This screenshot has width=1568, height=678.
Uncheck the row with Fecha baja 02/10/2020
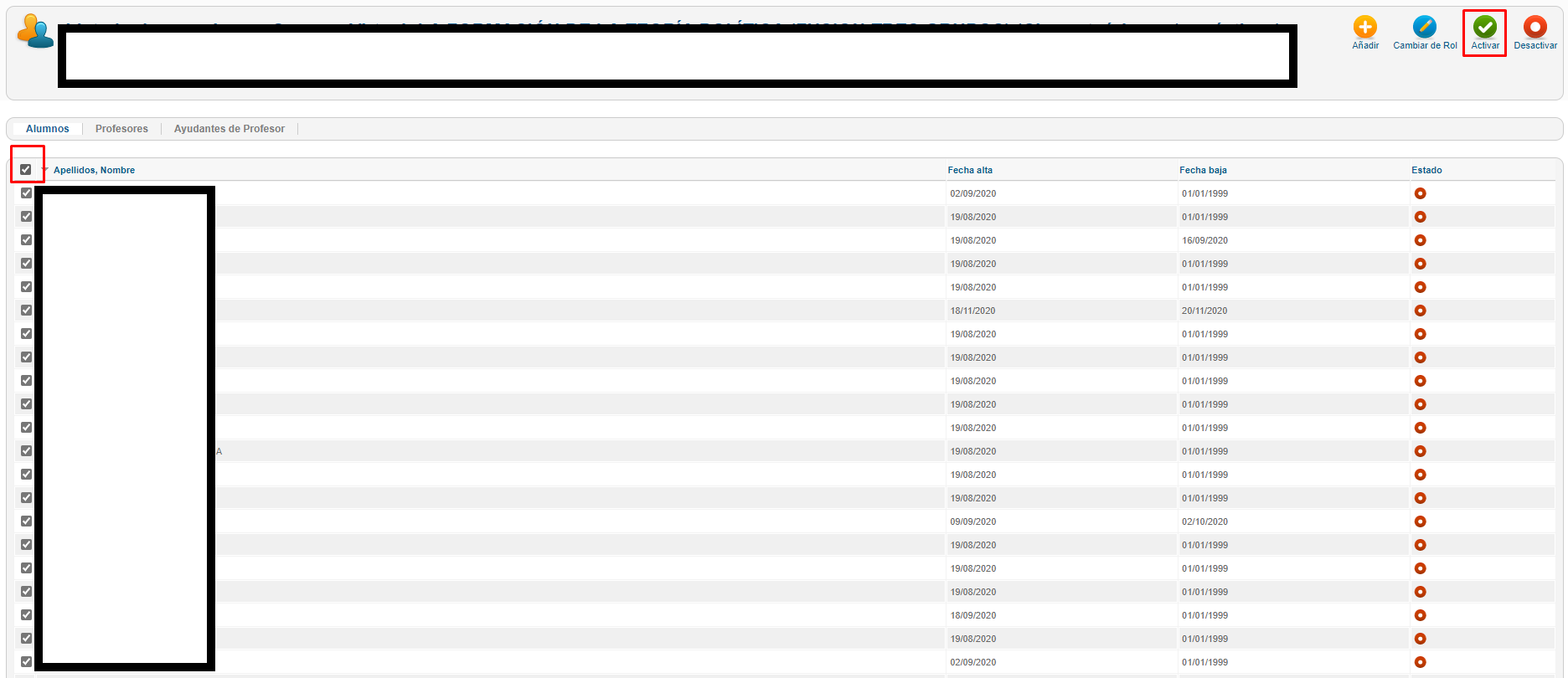[26, 521]
